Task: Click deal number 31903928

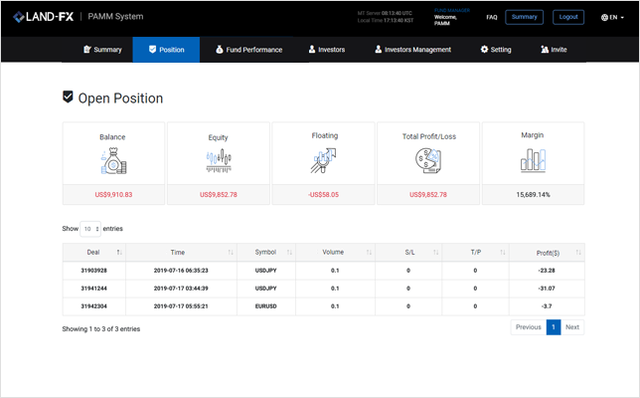Action: (94, 271)
